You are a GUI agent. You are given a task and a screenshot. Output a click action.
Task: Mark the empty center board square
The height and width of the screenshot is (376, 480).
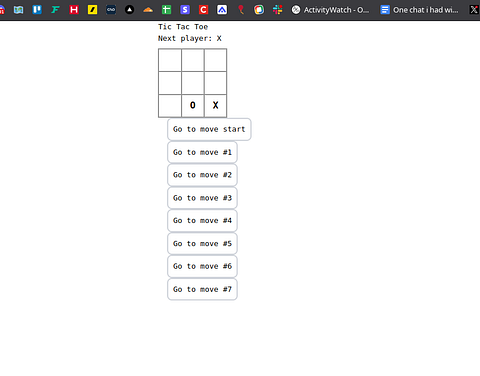(193, 83)
